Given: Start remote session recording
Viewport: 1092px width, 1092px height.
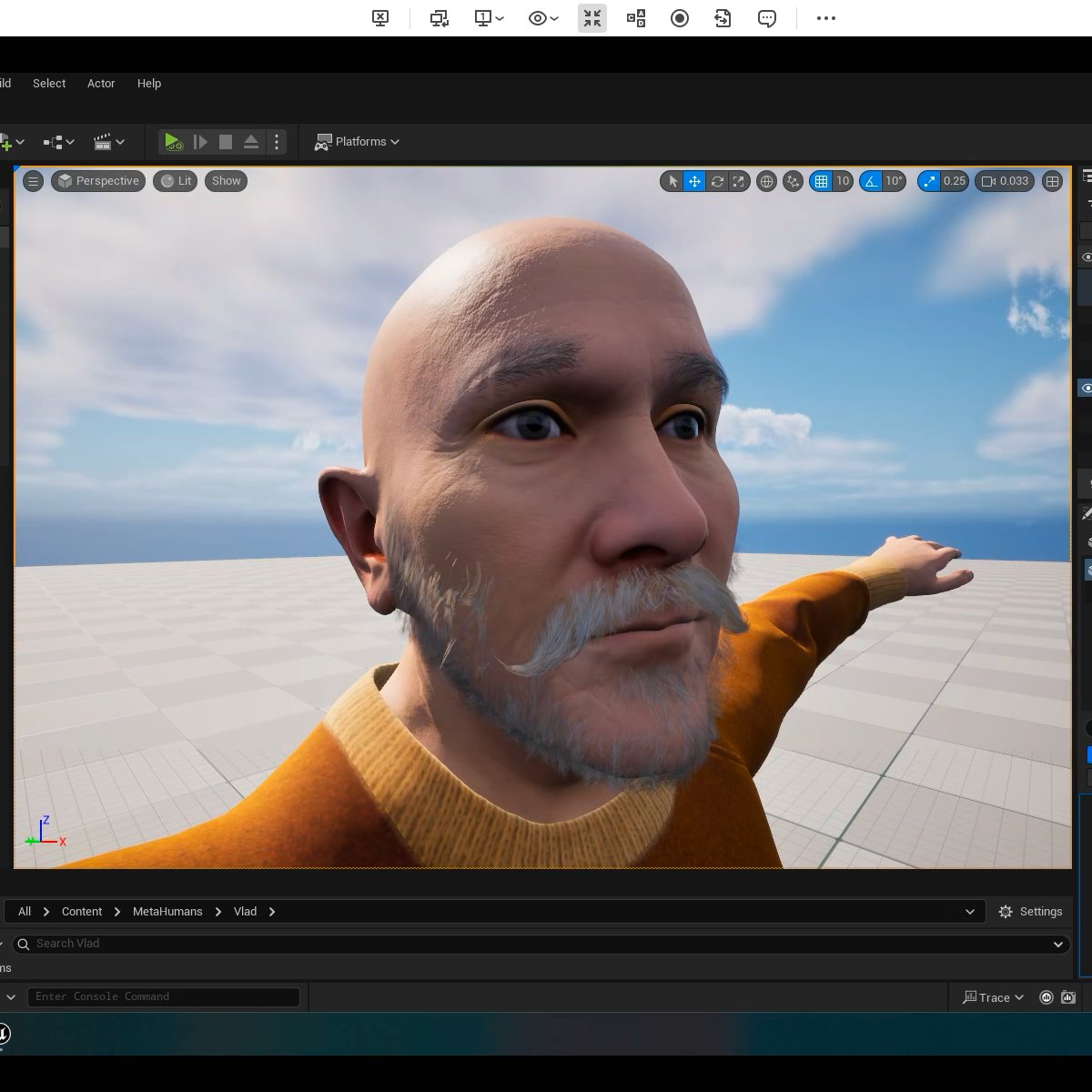Looking at the screenshot, I should coord(680,18).
